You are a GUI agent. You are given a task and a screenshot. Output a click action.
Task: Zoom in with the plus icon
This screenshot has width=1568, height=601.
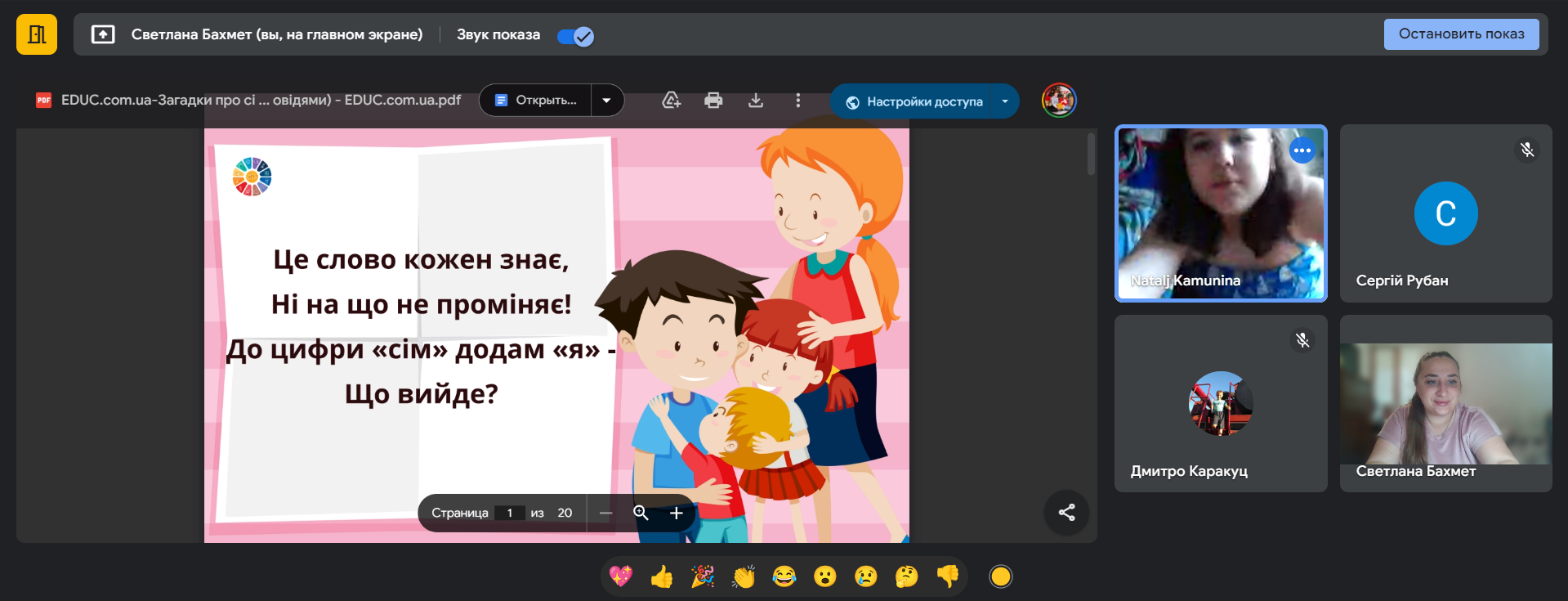coord(676,513)
